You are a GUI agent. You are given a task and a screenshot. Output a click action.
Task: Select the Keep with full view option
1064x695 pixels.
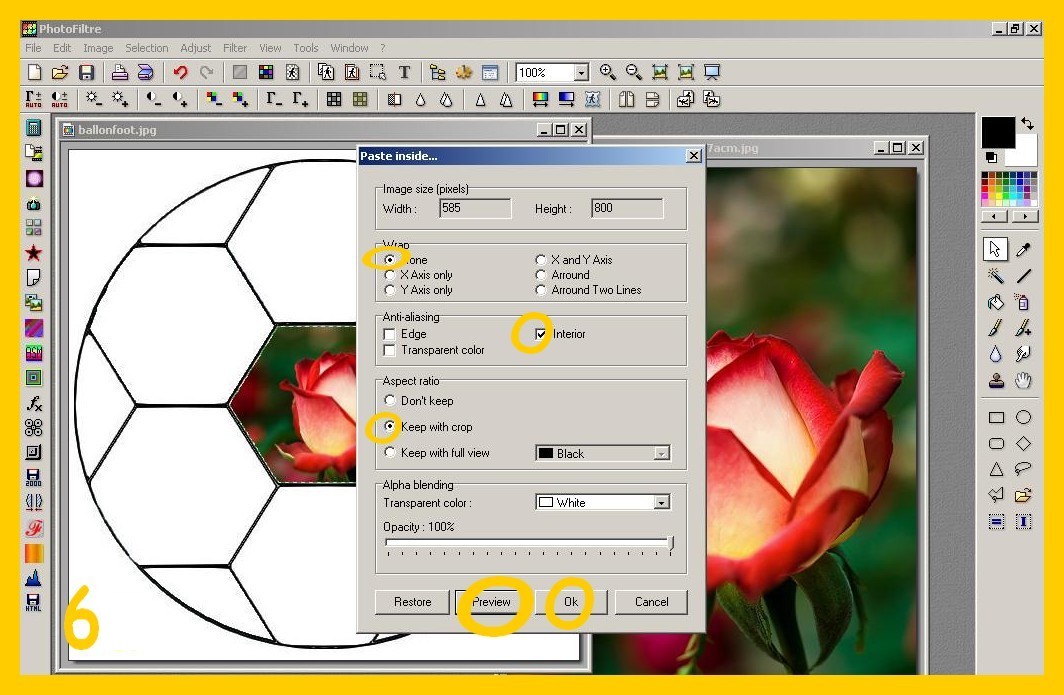click(x=390, y=453)
